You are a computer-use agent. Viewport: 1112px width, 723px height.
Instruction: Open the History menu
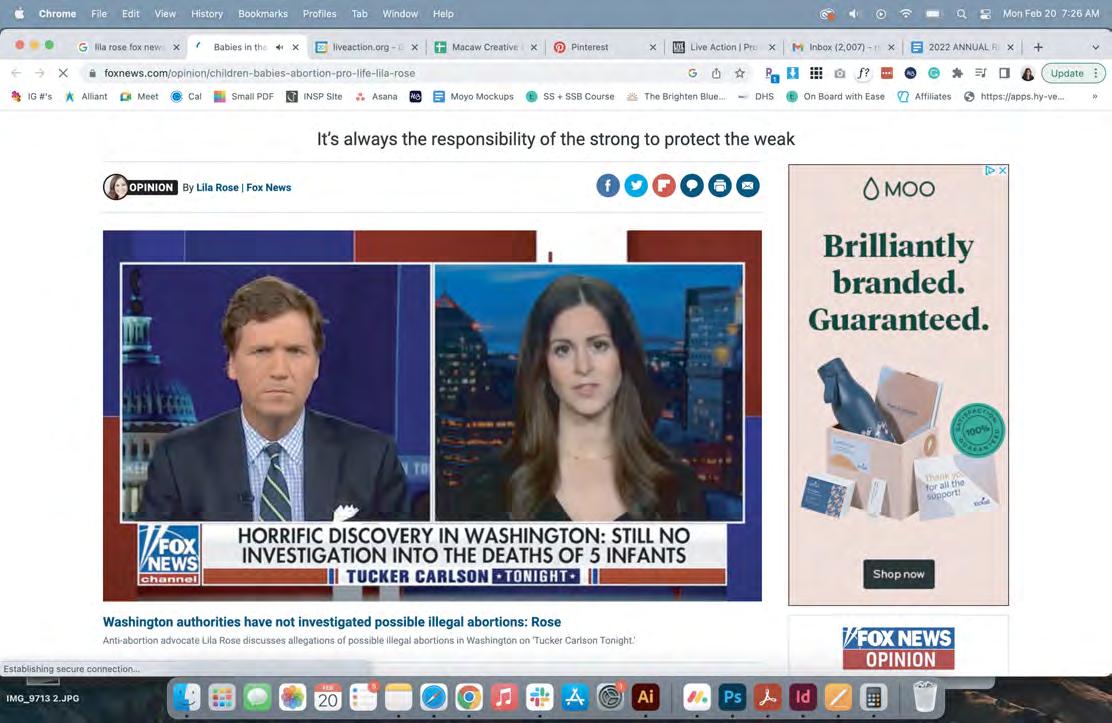coord(206,13)
